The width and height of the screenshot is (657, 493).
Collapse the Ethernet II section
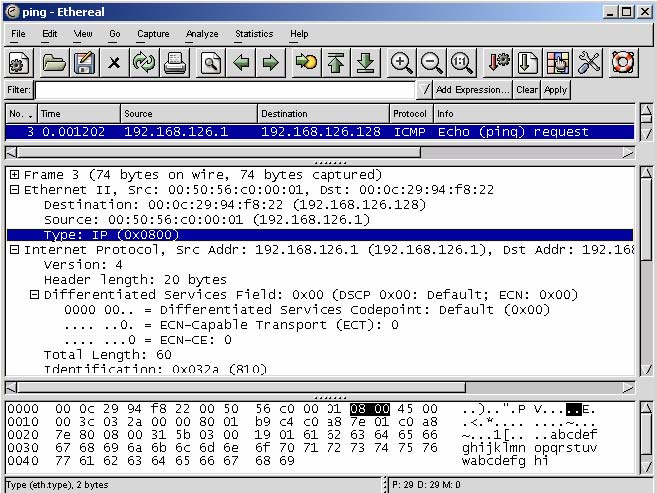[15, 190]
